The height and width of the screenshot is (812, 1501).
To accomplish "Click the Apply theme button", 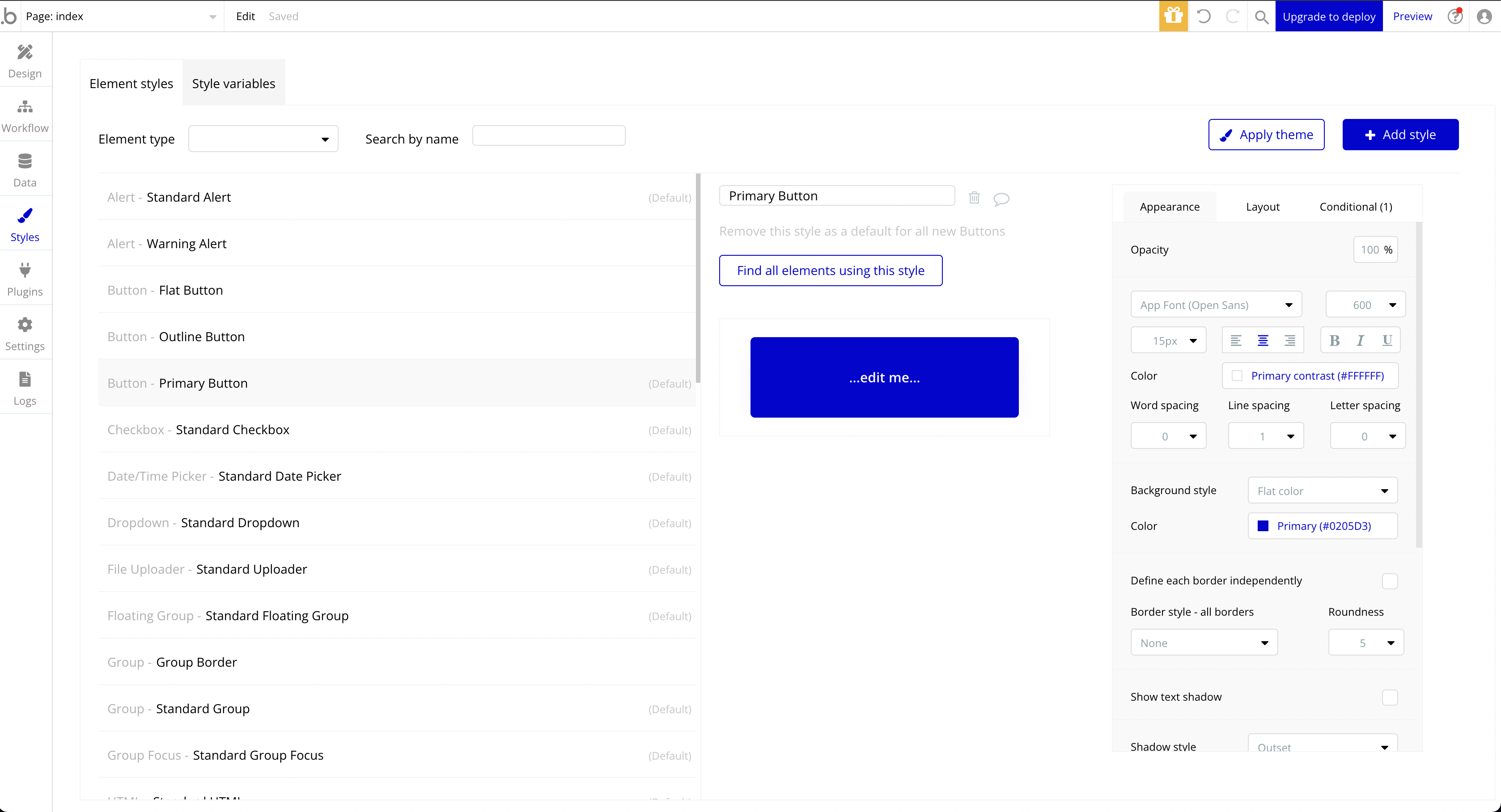I will pyautogui.click(x=1266, y=135).
